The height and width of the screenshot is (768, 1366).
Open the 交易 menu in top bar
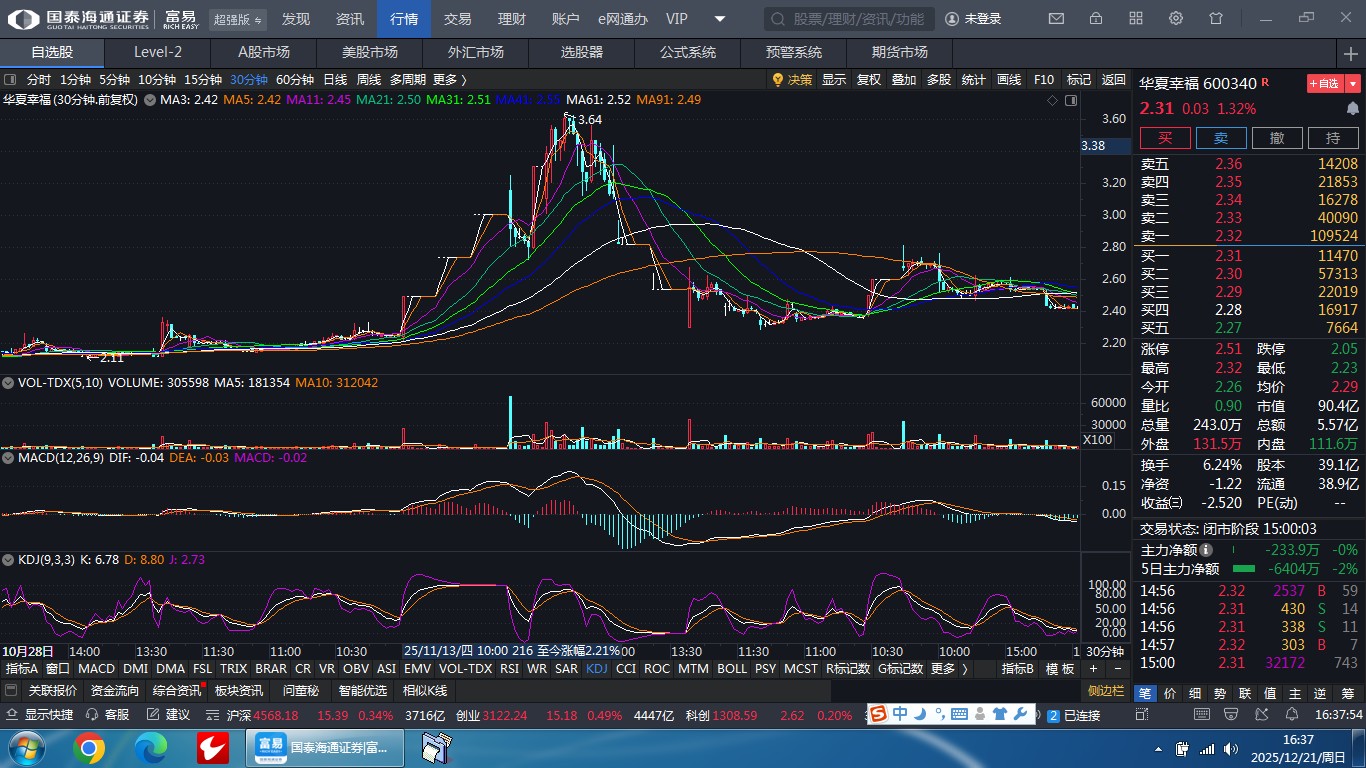[x=457, y=19]
